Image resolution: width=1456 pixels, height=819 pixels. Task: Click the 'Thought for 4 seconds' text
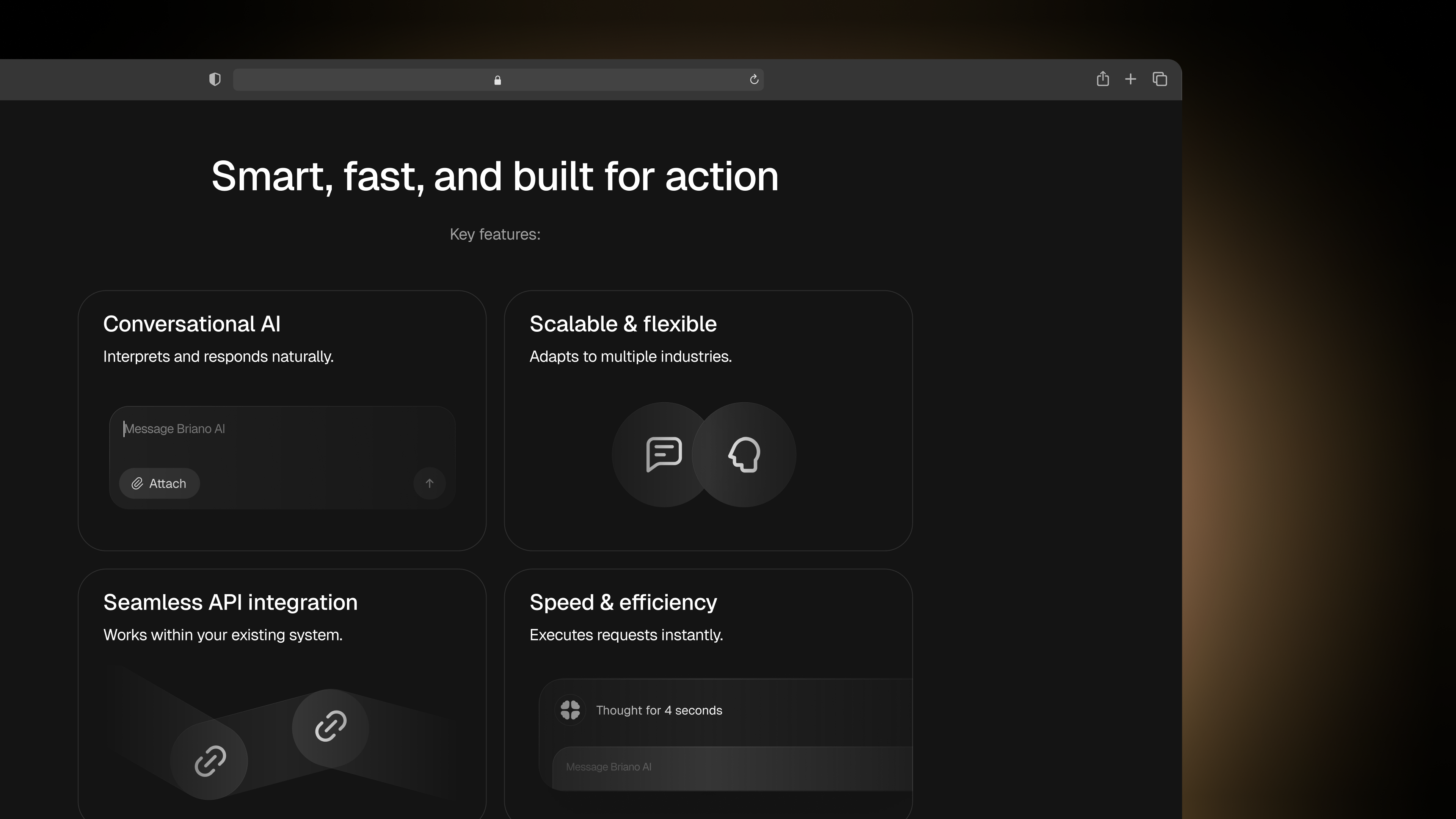659,711
